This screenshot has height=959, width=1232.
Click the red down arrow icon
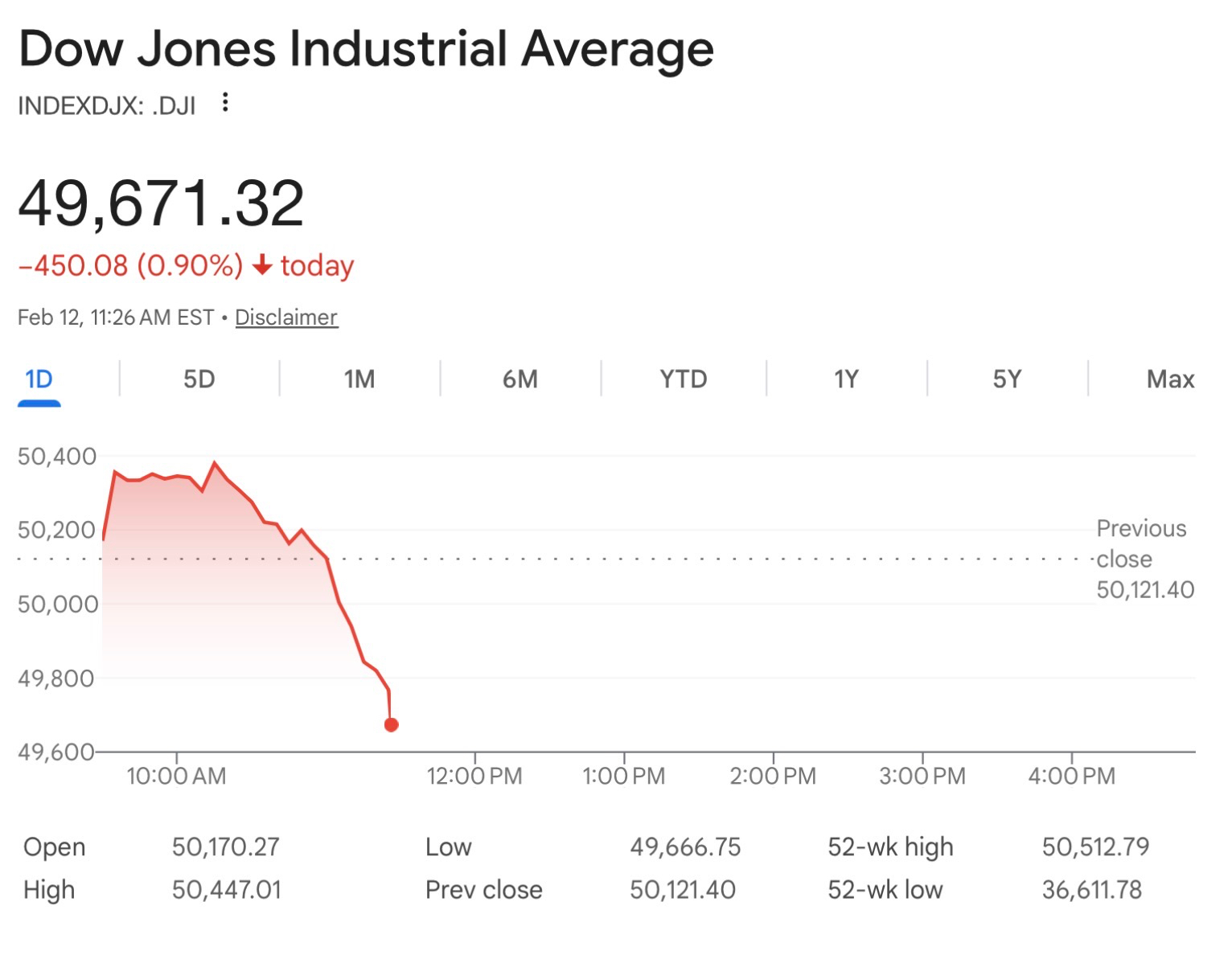262,265
